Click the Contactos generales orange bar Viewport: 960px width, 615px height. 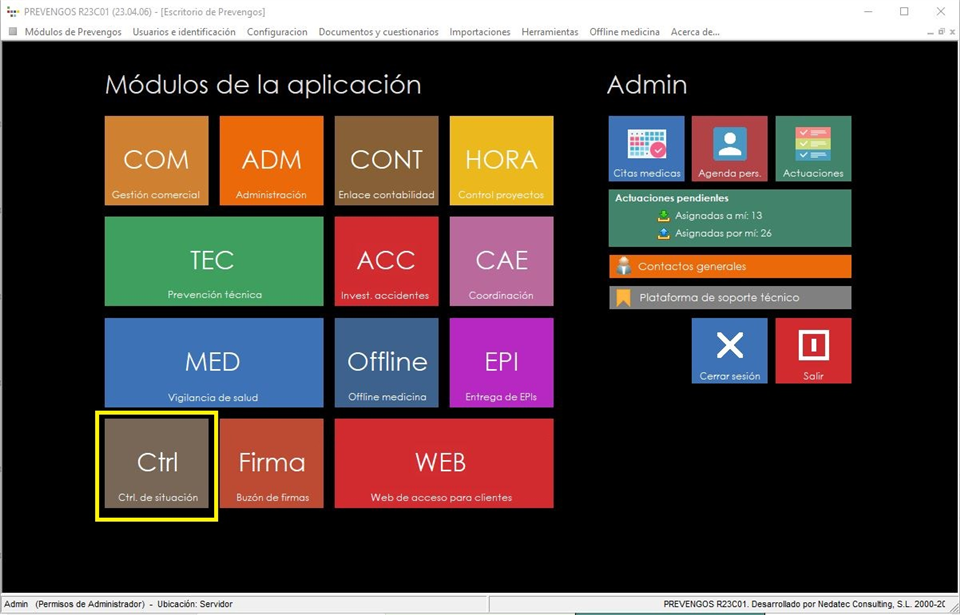(730, 266)
